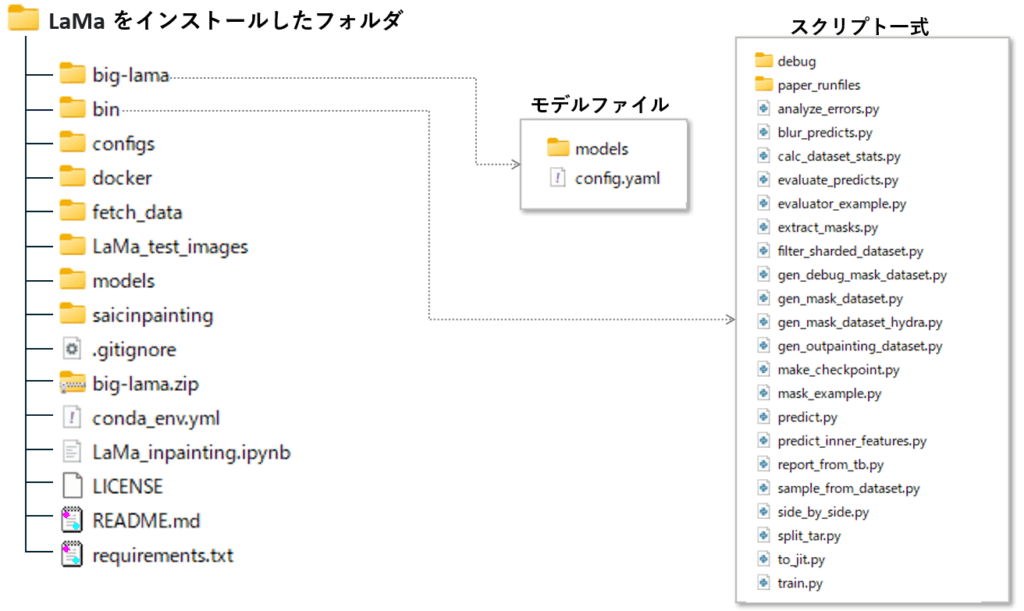
Task: Select the requirements.txt notepad icon
Action: coord(72,555)
